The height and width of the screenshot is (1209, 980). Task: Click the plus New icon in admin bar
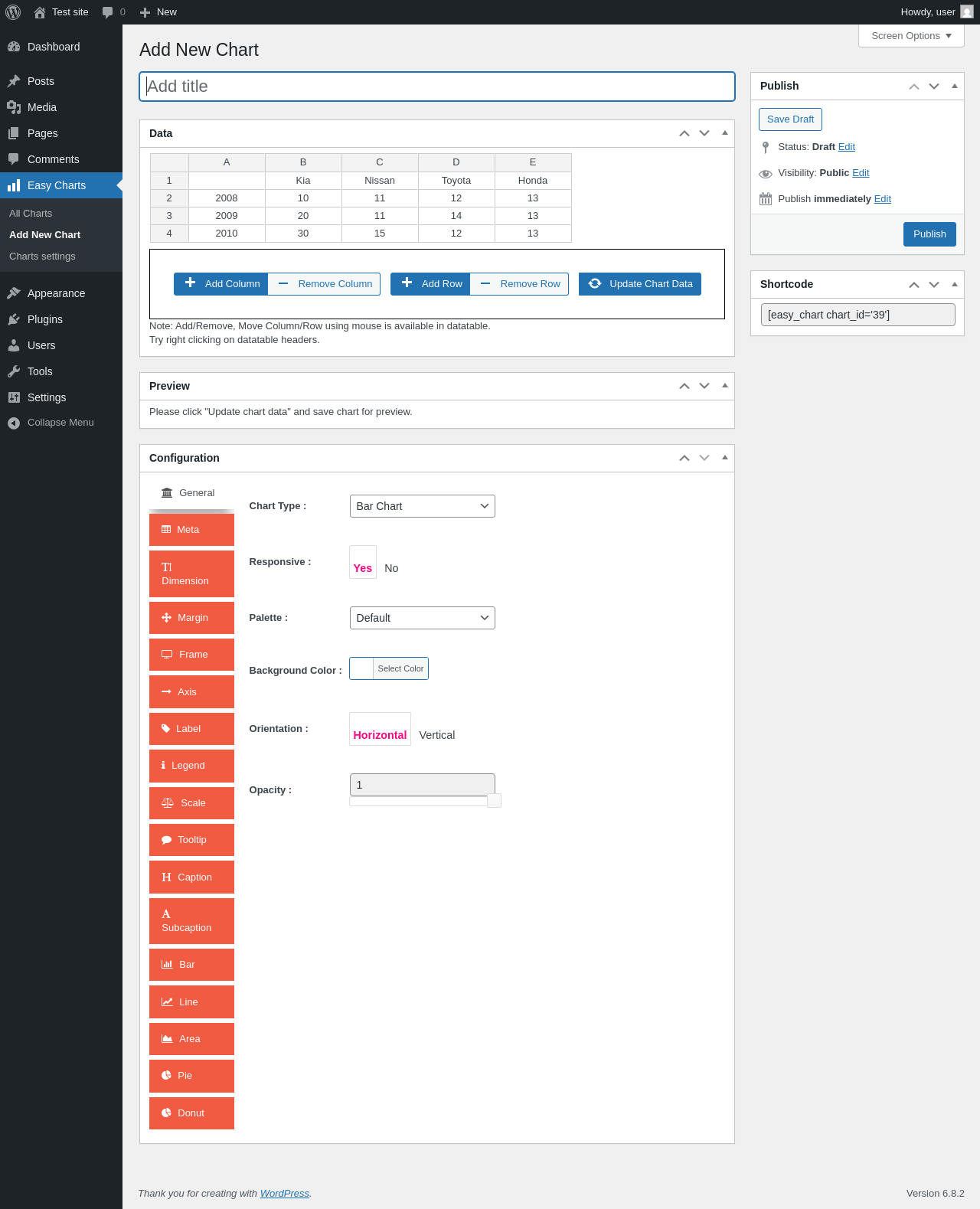pyautogui.click(x=145, y=12)
